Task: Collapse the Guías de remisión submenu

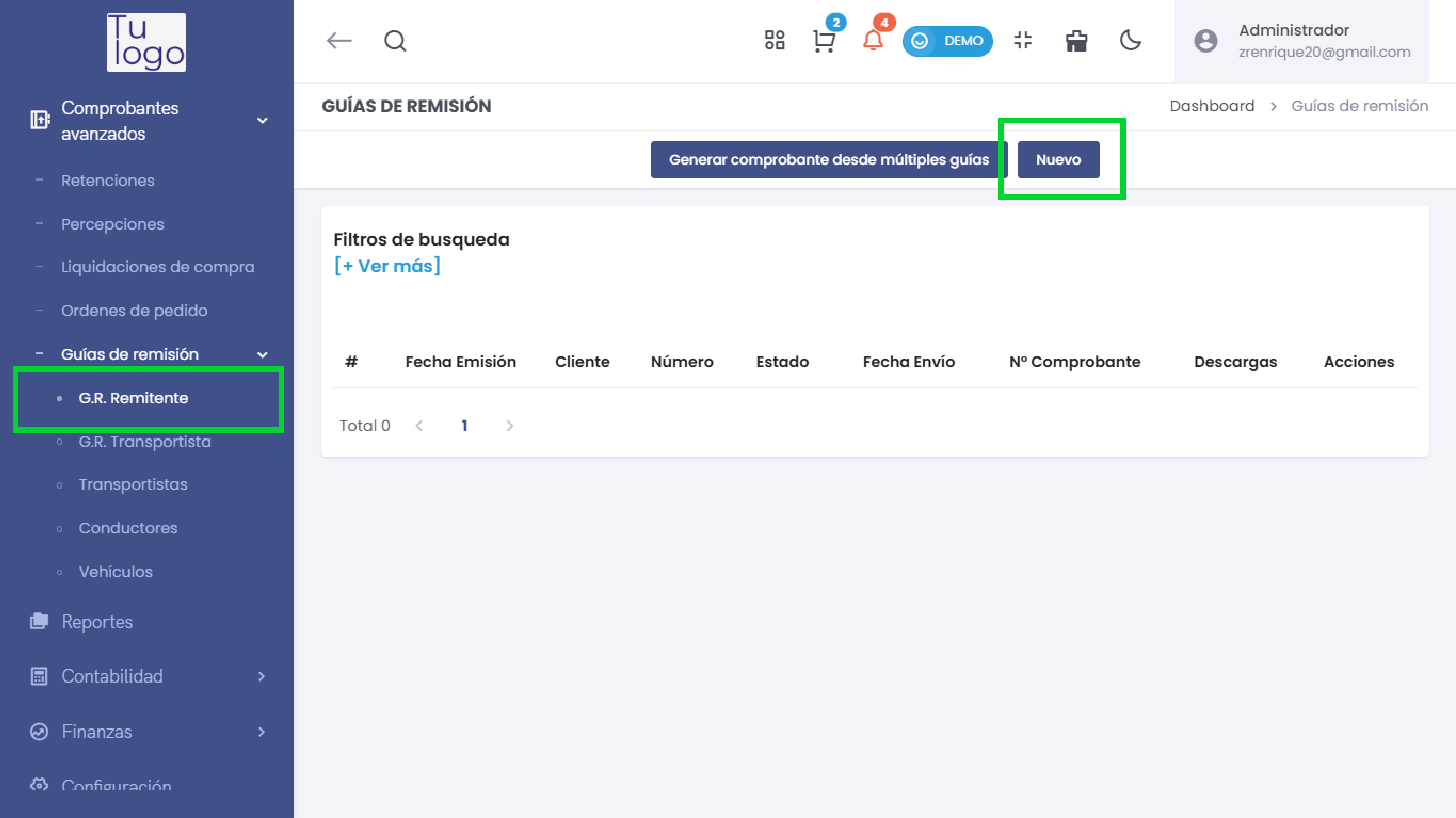Action: point(262,355)
